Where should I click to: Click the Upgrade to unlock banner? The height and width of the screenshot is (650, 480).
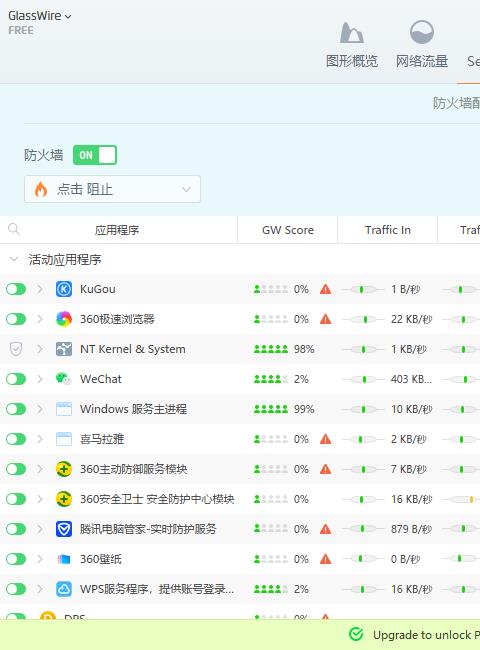point(240,635)
